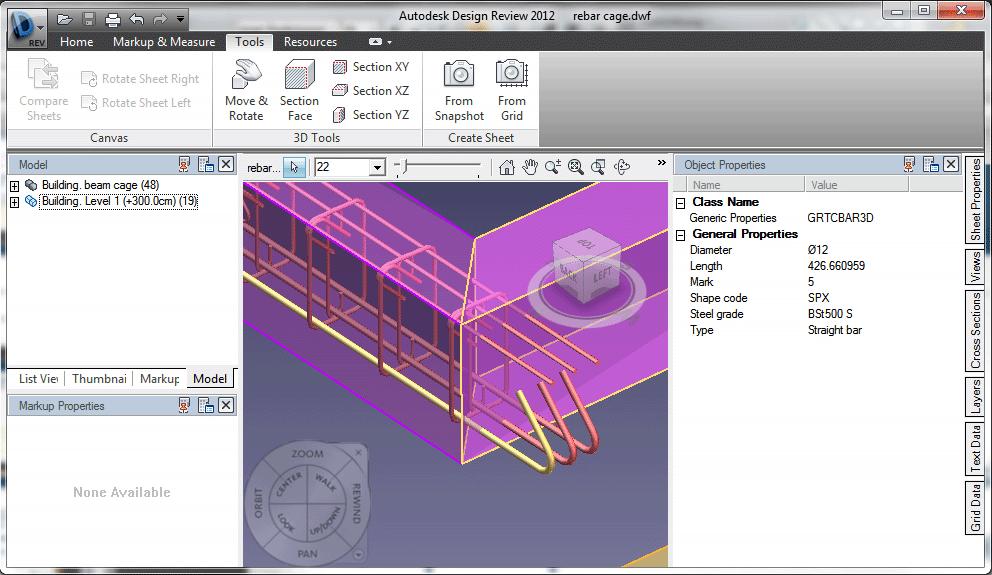Close the Markup Properties panel

click(x=226, y=405)
